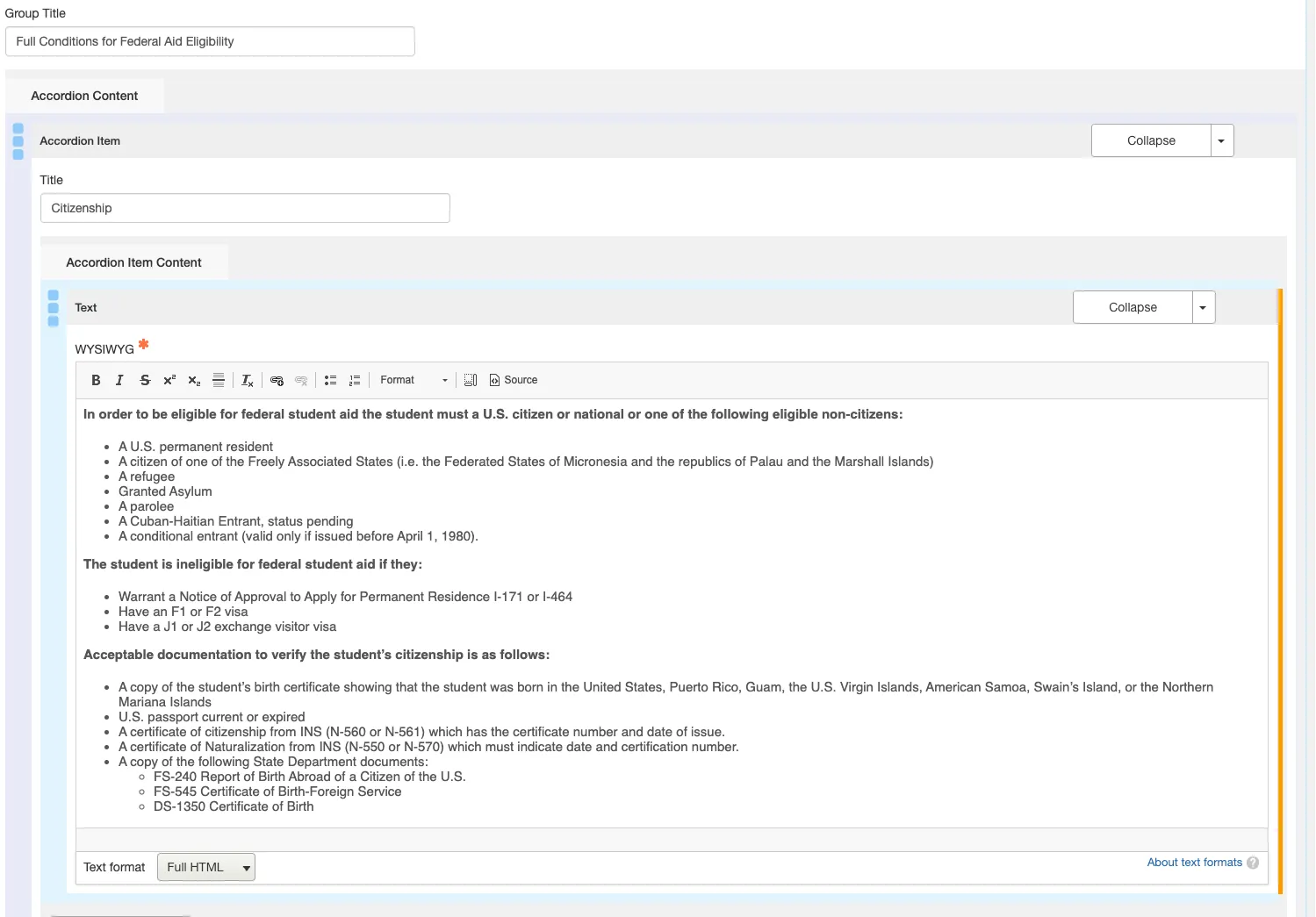Click 'A certificate of citizenship from INS' line

(421, 732)
